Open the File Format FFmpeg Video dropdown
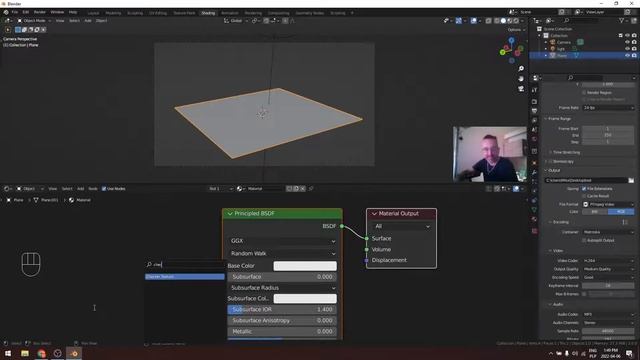Screen dimensions: 640x360 (x=608, y=204)
